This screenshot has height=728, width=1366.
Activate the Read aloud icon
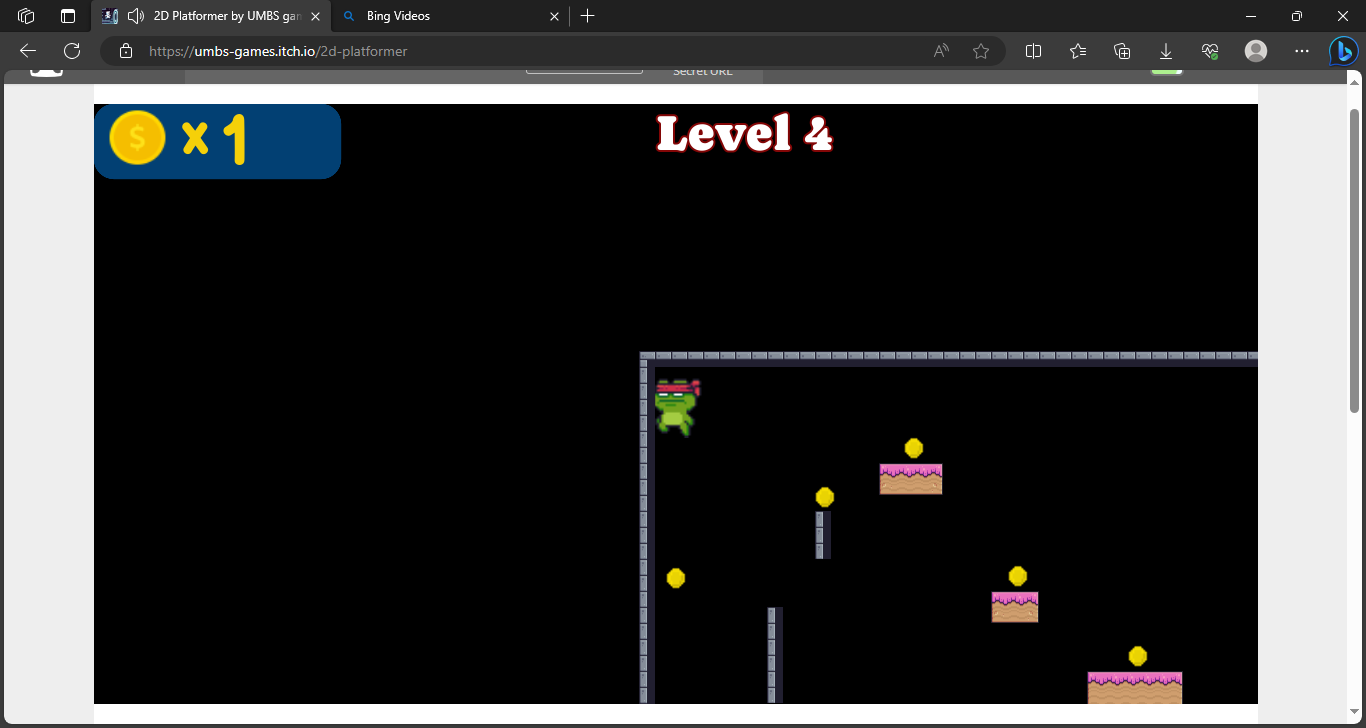click(941, 51)
